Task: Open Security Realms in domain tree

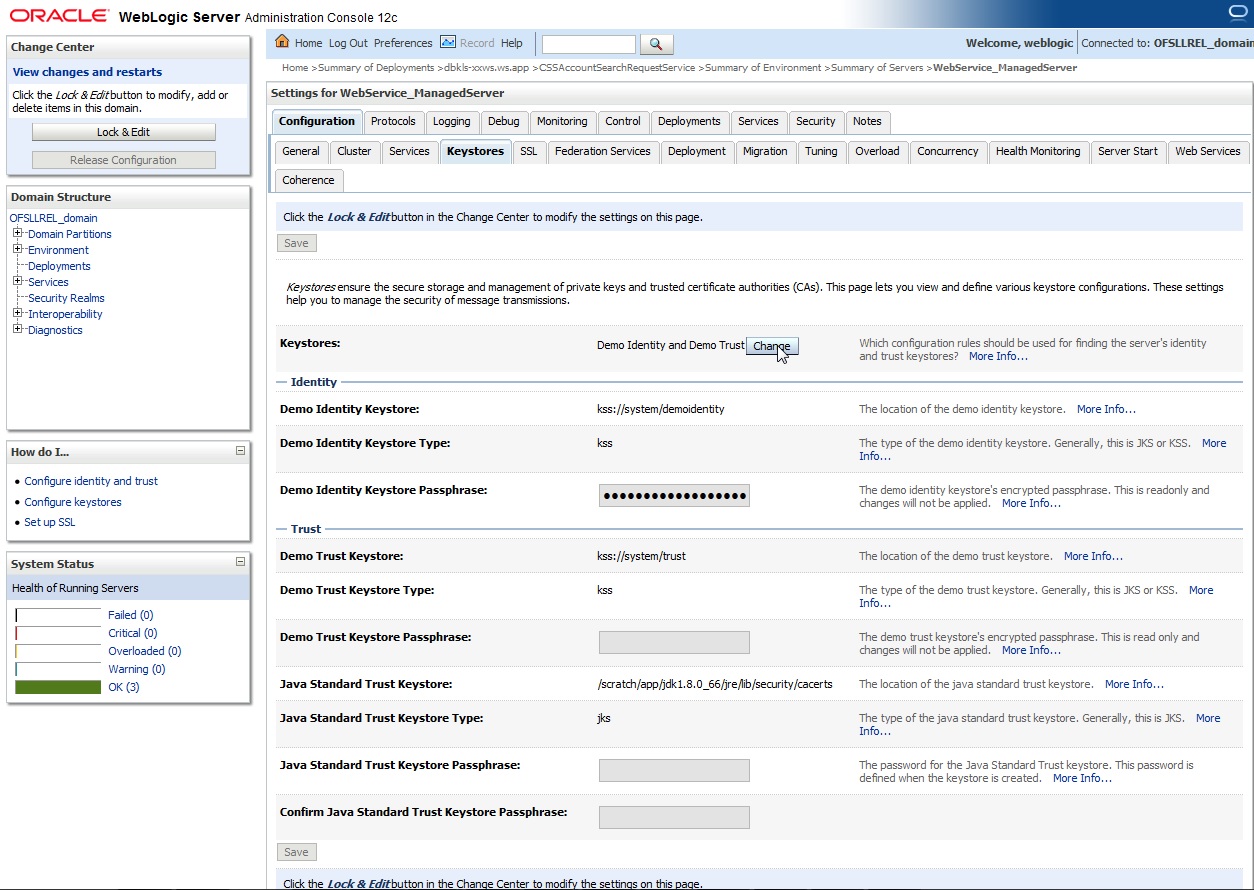Action: click(66, 298)
